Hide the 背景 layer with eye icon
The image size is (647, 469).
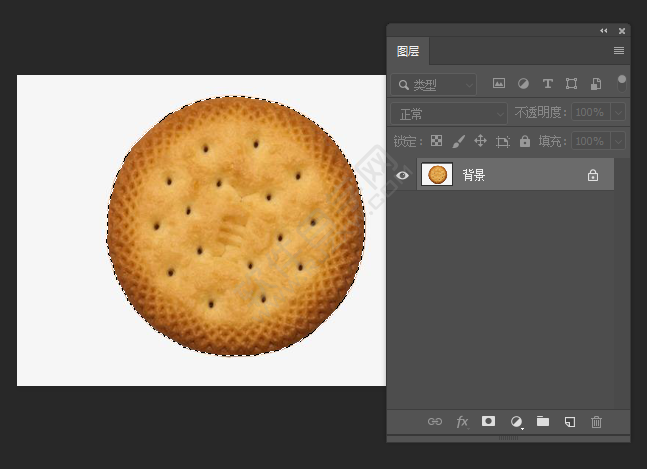click(402, 175)
